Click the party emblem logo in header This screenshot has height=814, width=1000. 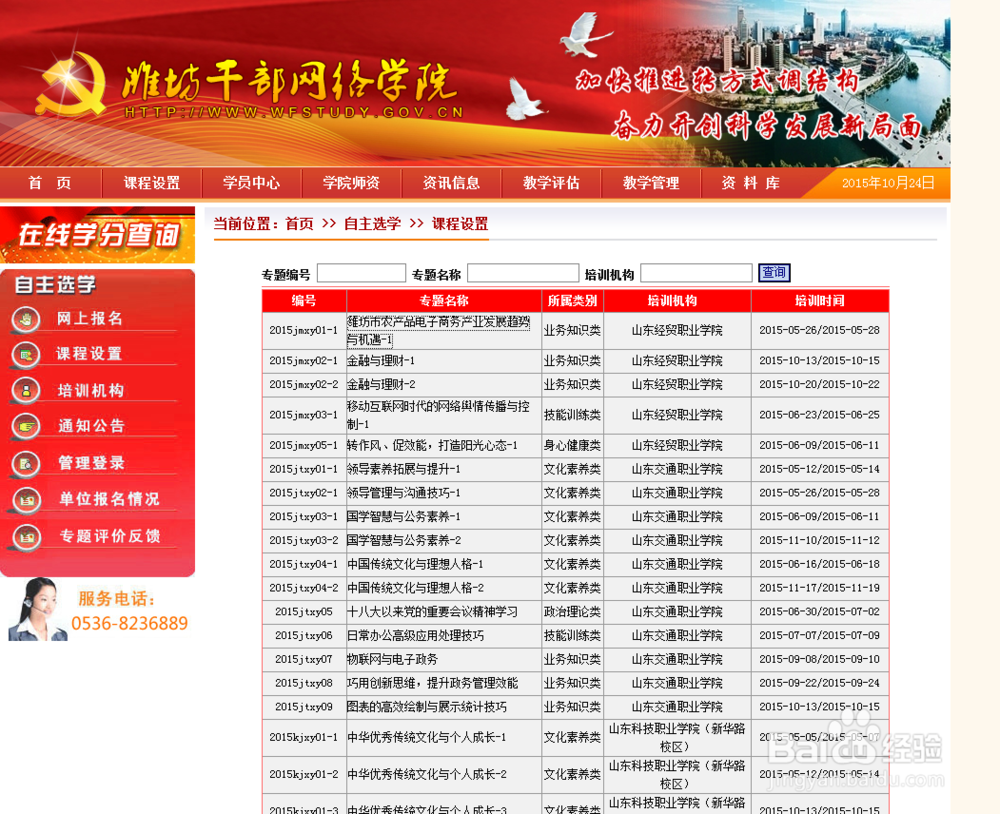point(71,84)
